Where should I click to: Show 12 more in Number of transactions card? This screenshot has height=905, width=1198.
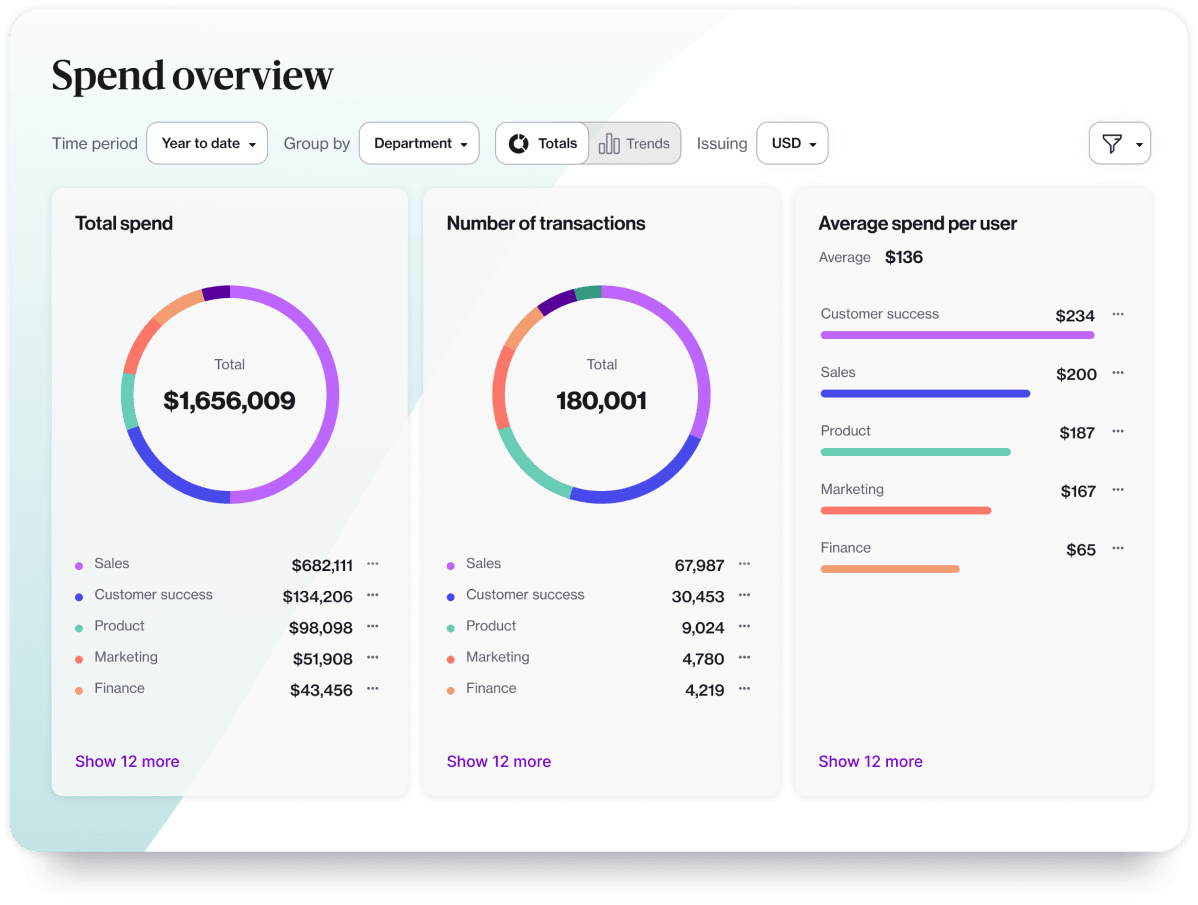(499, 761)
